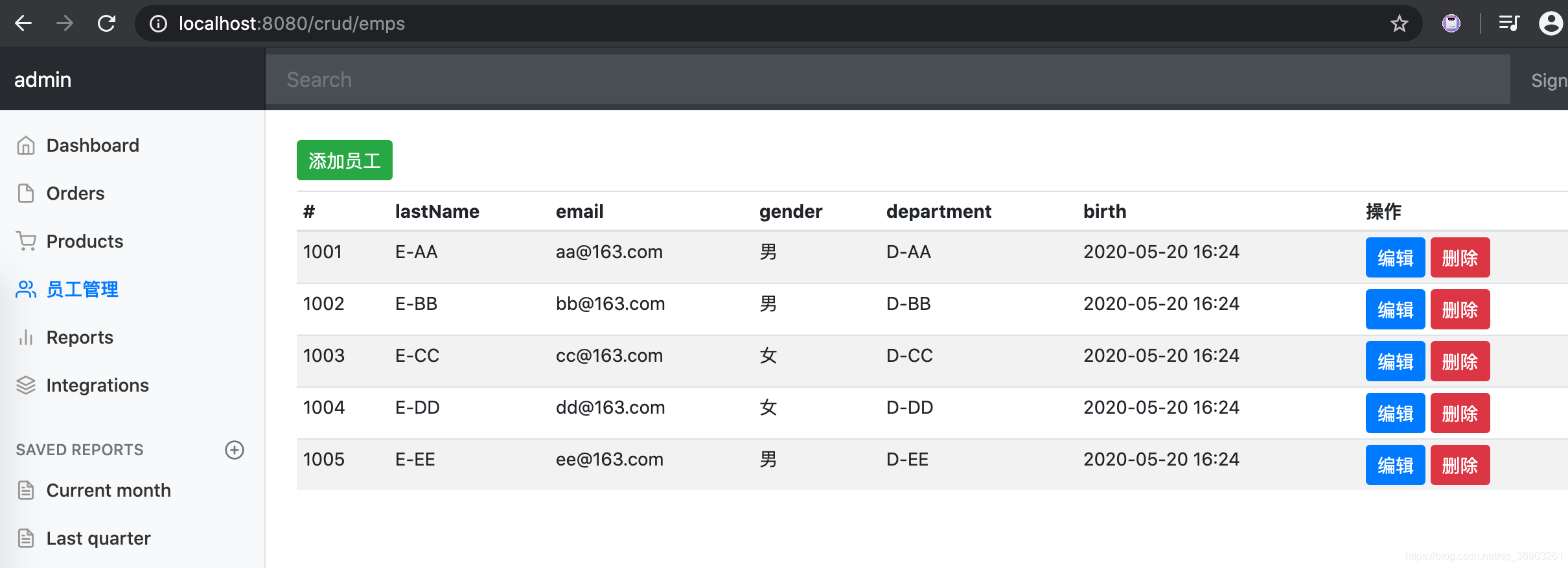
Task: Select the ee@163.com email cell
Action: pyautogui.click(x=610, y=459)
